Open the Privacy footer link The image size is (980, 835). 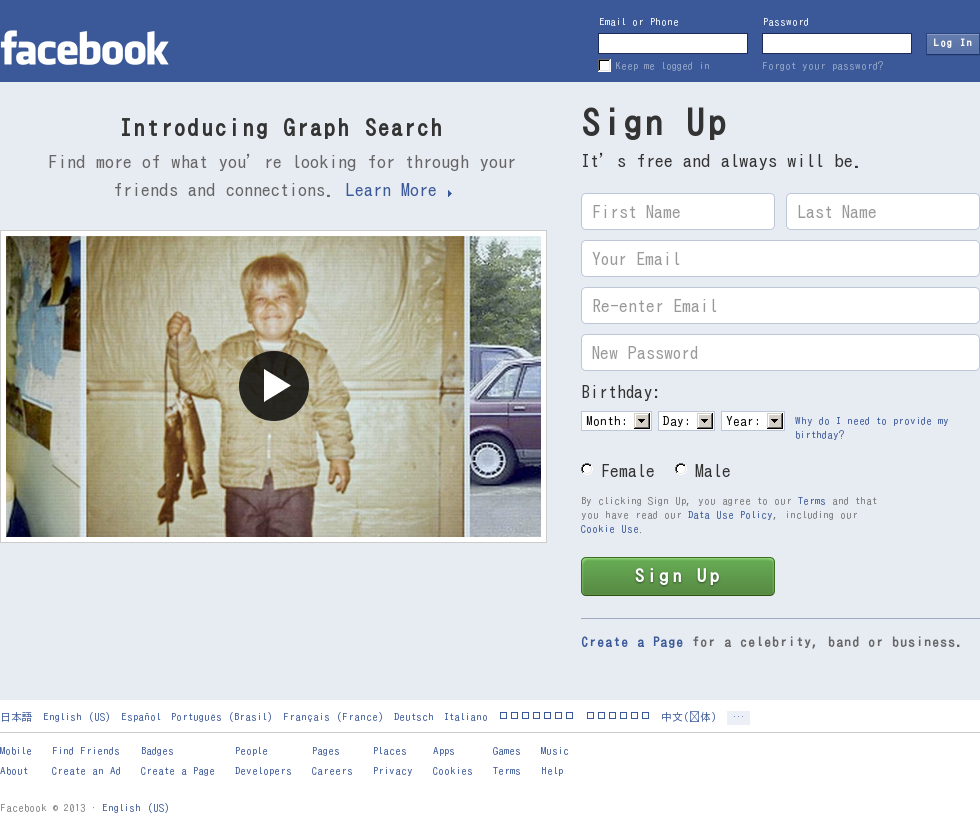[x=392, y=771]
